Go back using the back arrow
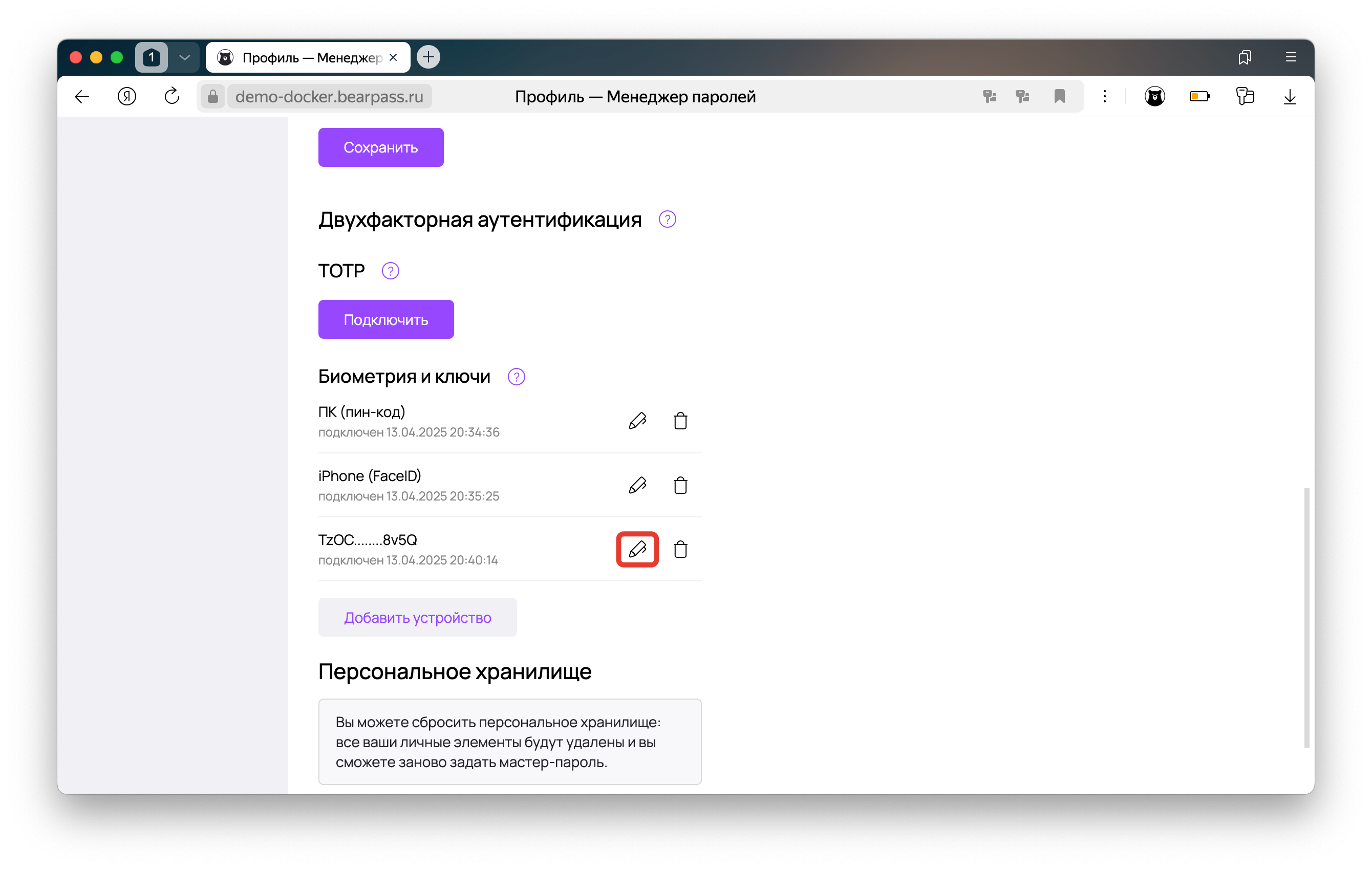The width and height of the screenshot is (1372, 870). [x=81, y=96]
